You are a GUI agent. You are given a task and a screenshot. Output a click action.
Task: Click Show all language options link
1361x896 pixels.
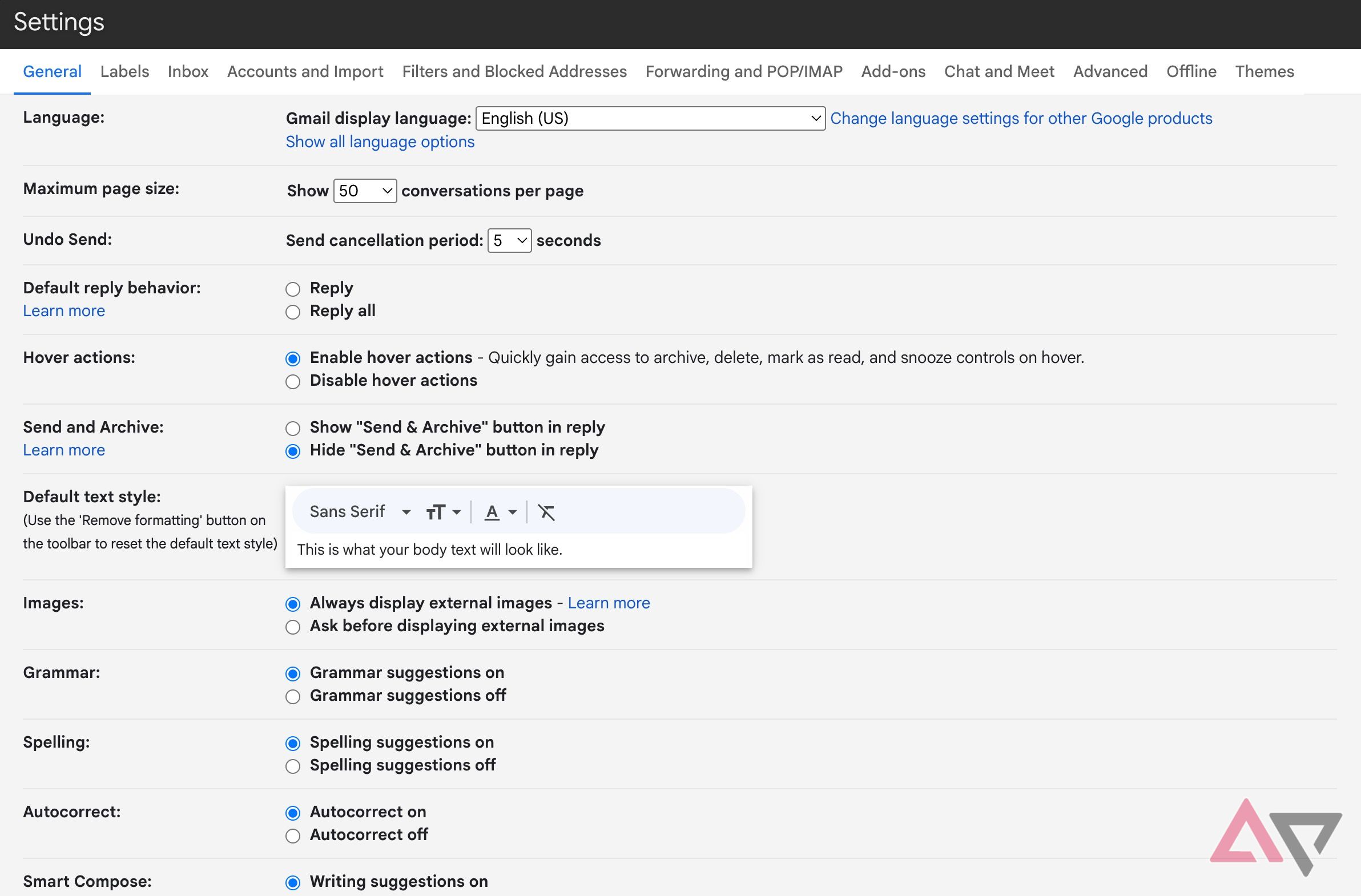pyautogui.click(x=380, y=142)
